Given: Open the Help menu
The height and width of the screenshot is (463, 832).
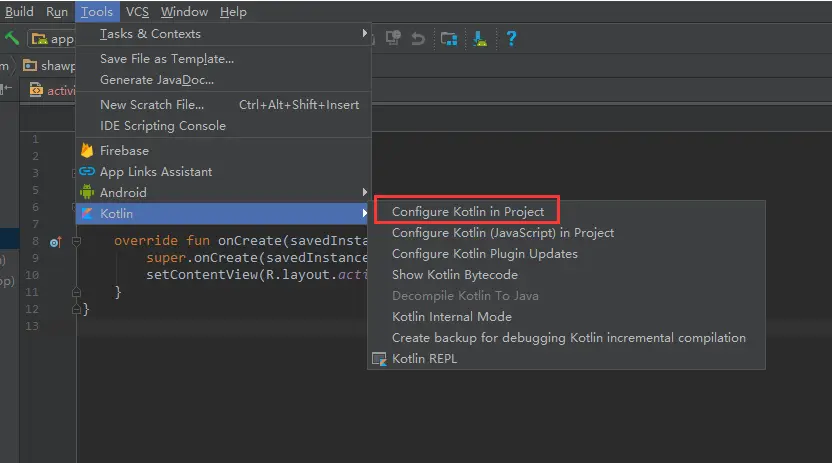Looking at the screenshot, I should click(x=233, y=12).
